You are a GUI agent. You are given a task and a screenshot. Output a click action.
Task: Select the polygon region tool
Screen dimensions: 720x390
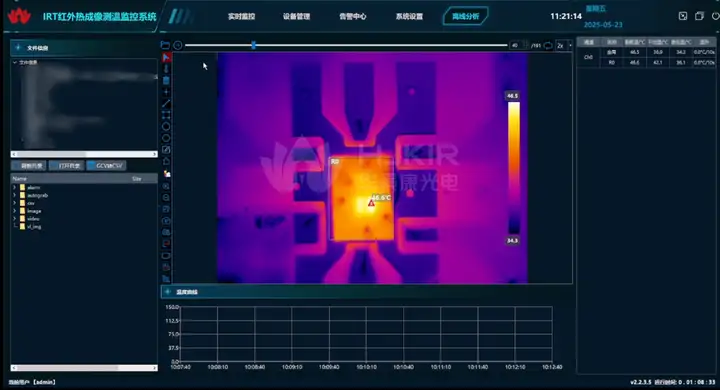[166, 162]
